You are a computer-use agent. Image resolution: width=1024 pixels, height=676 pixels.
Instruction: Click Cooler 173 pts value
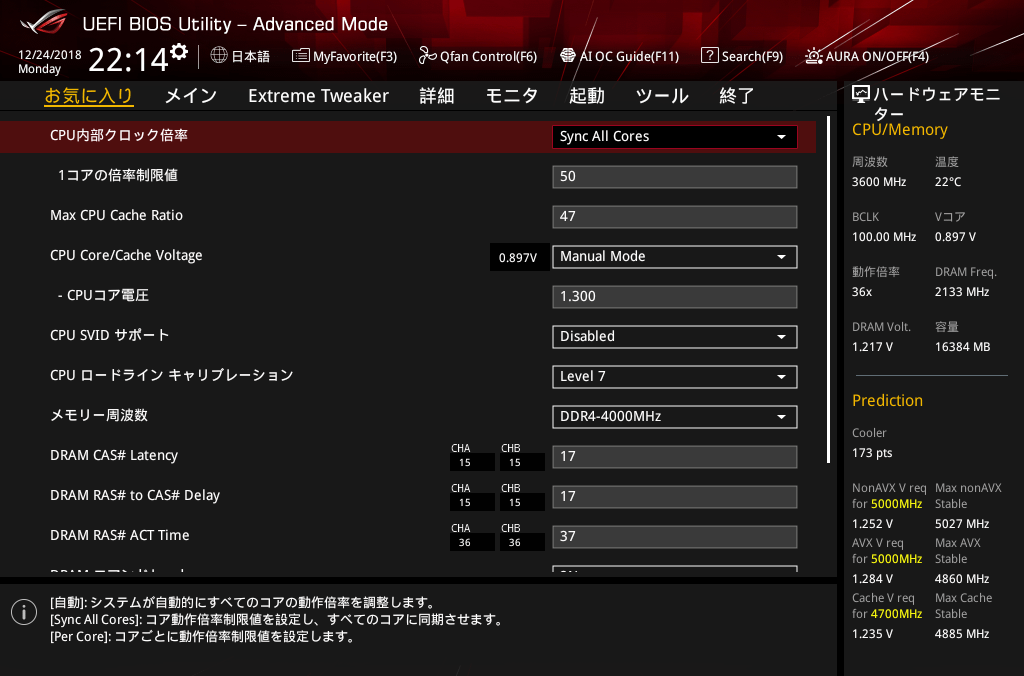[x=872, y=453]
